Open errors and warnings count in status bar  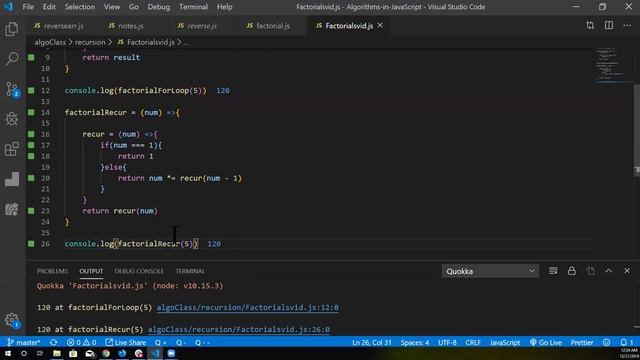coord(82,342)
